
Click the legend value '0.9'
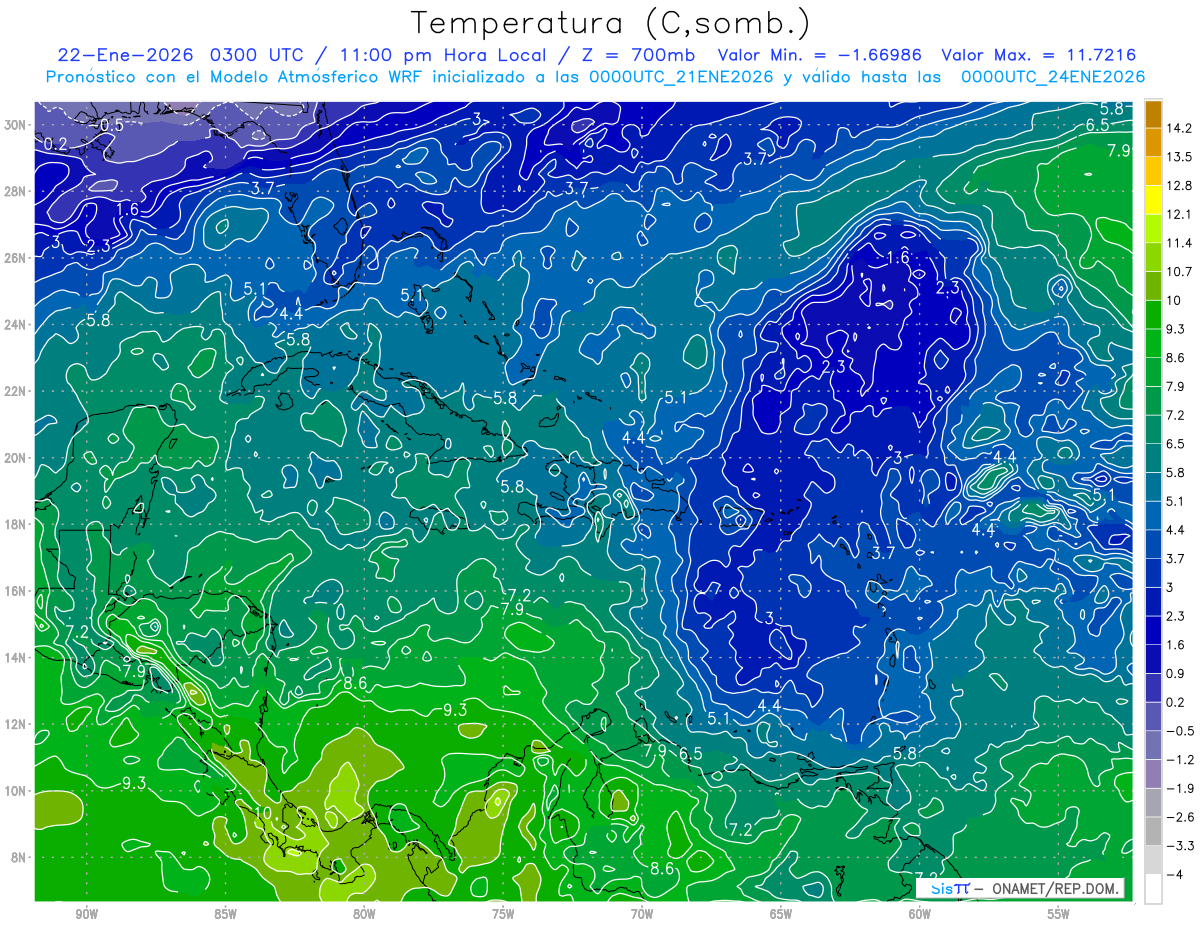click(1175, 673)
